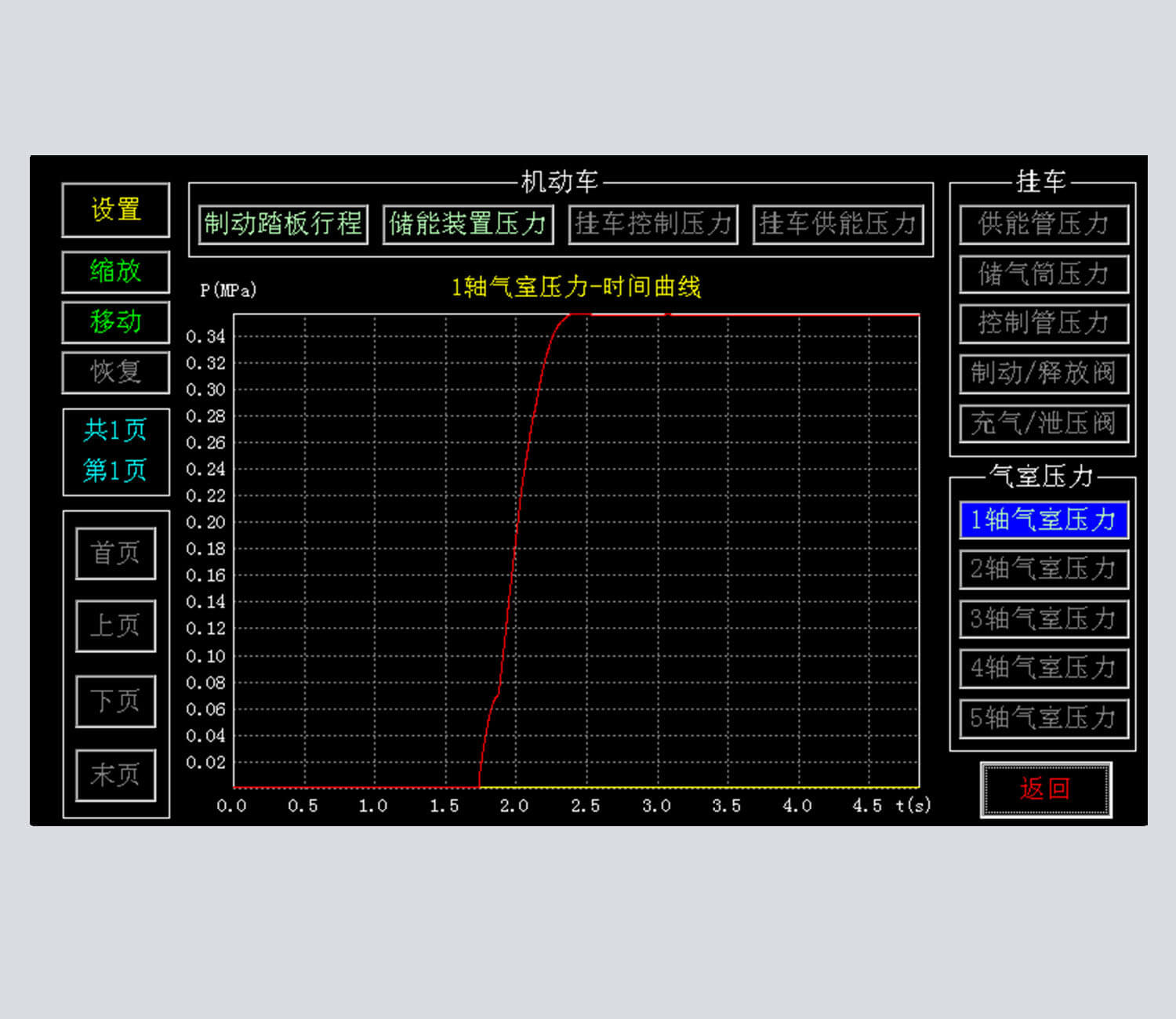Go to 首页 first page

[116, 553]
